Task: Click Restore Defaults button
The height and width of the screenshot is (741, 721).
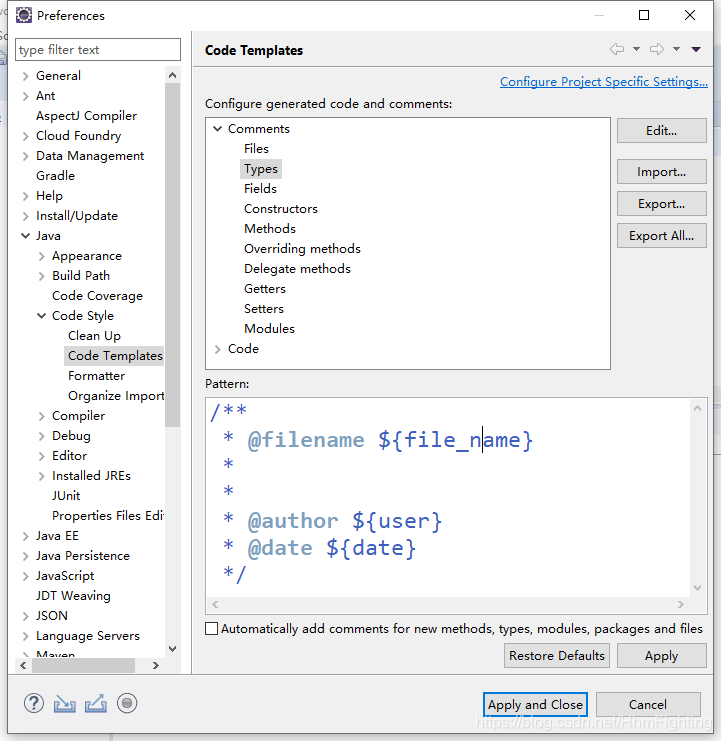Action: click(x=557, y=655)
